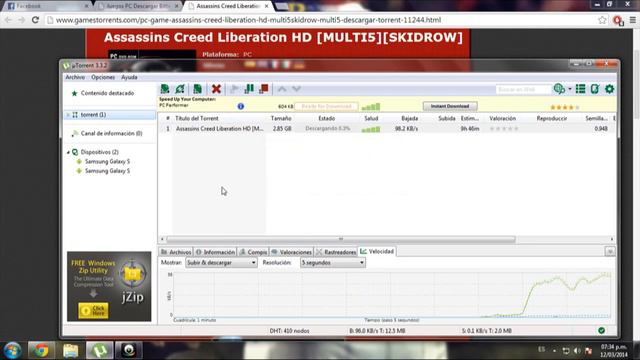Switch to the Velocidad tab
This screenshot has width=640, height=360.
coord(377,251)
